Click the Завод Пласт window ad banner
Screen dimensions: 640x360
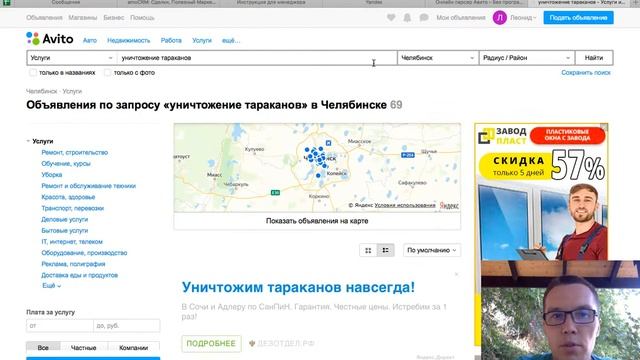pos(541,192)
